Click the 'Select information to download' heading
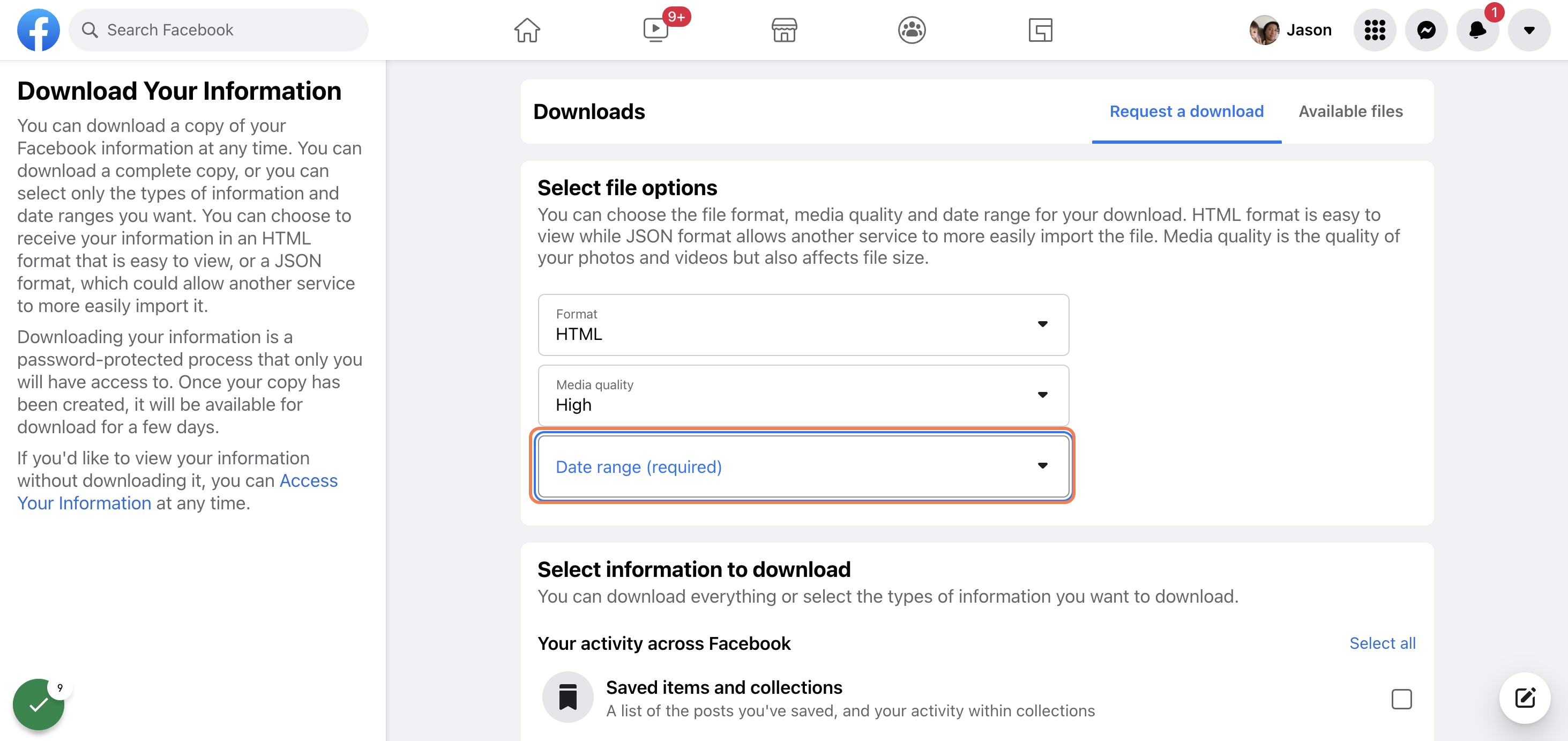Viewport: 1568px width, 741px height. click(x=694, y=569)
